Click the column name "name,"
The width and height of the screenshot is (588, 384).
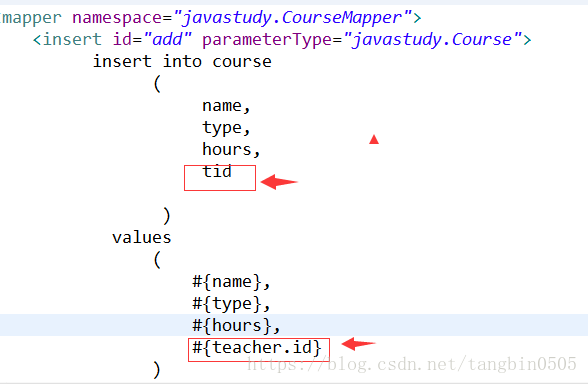226,106
